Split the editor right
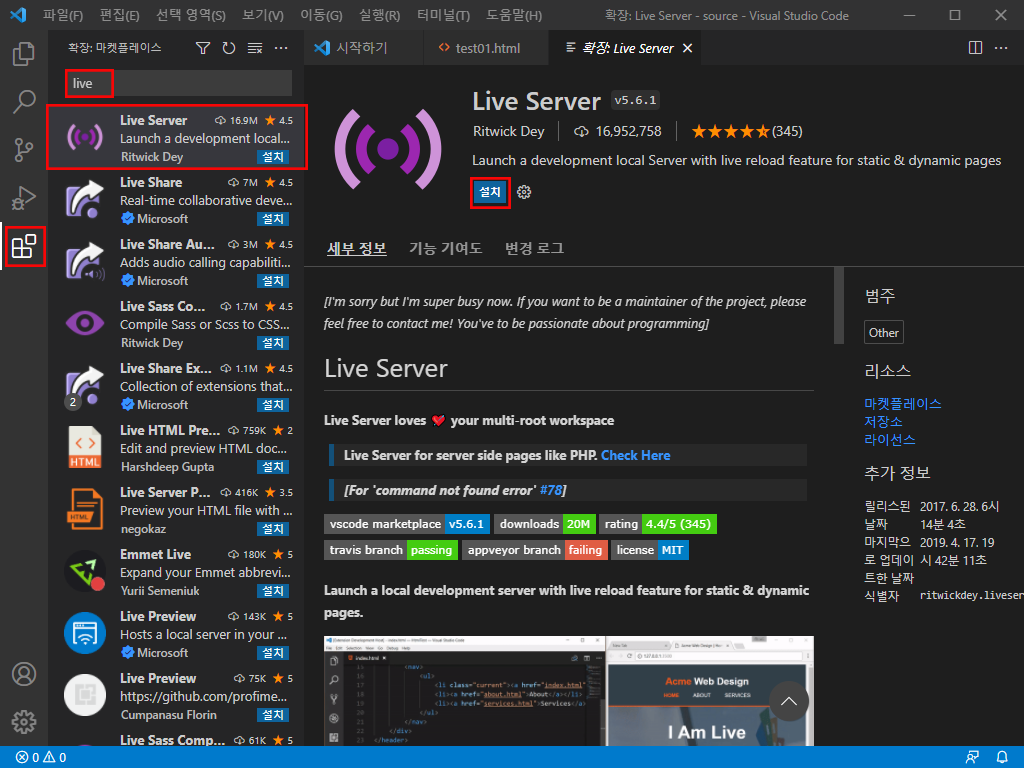Screen dimensions: 1024x768 [x=975, y=48]
